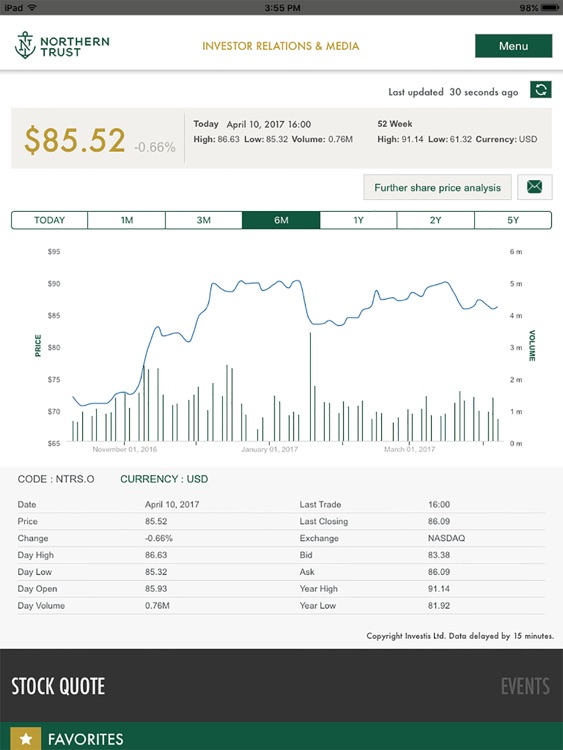This screenshot has height=750, width=563.
Task: Select the 3M chart range tab
Action: click(x=204, y=220)
